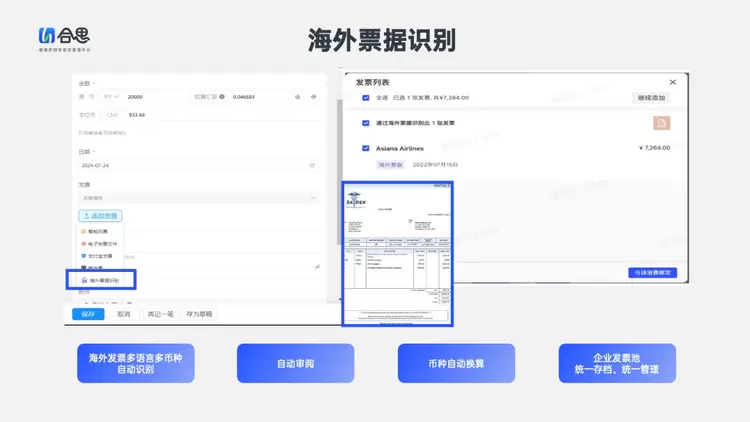This screenshot has height=422, width=750.
Task: Toggle the 全选 checkbox in invoice list
Action: click(366, 98)
